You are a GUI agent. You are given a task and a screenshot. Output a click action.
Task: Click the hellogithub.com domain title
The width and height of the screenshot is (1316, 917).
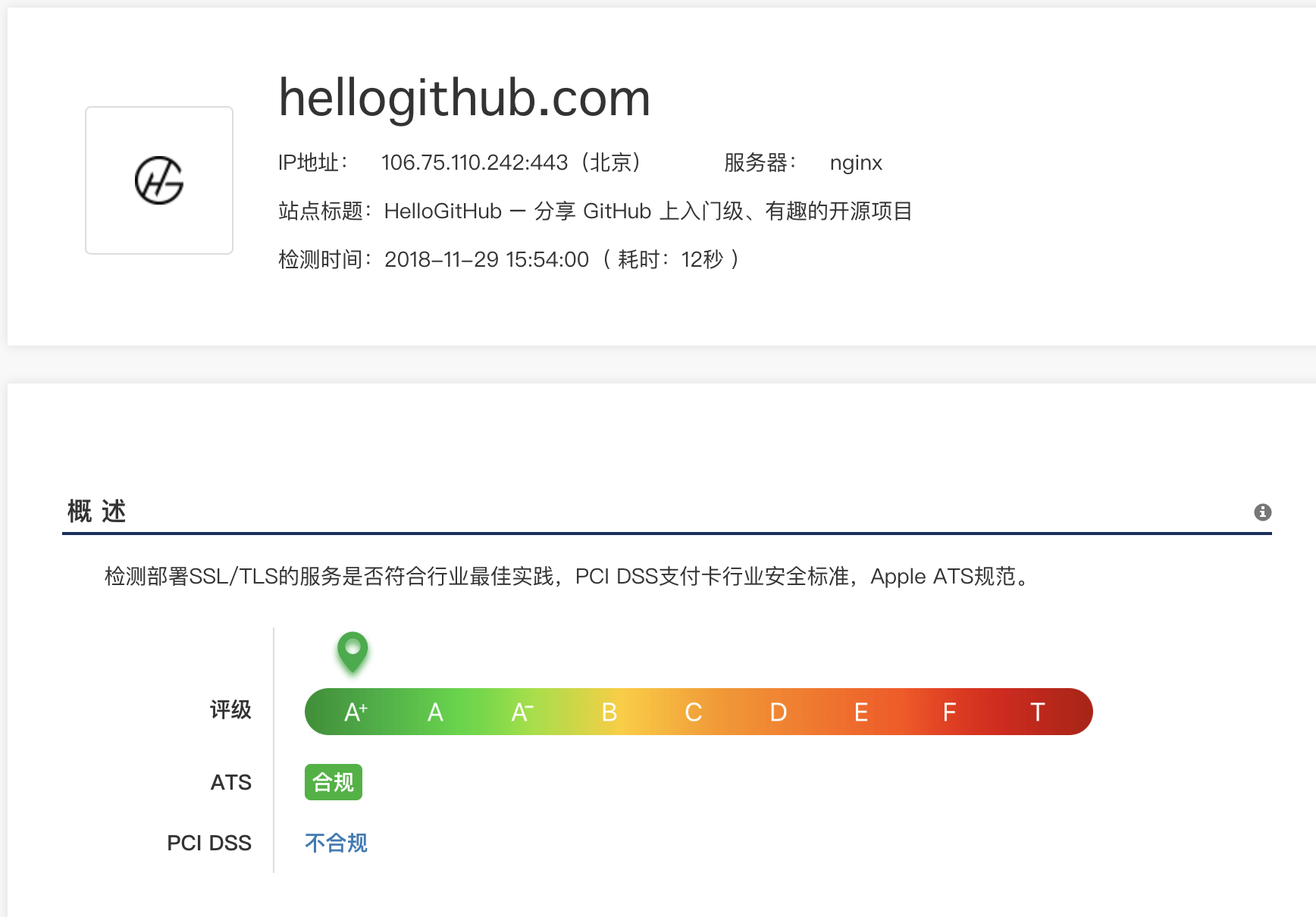pyautogui.click(x=465, y=99)
